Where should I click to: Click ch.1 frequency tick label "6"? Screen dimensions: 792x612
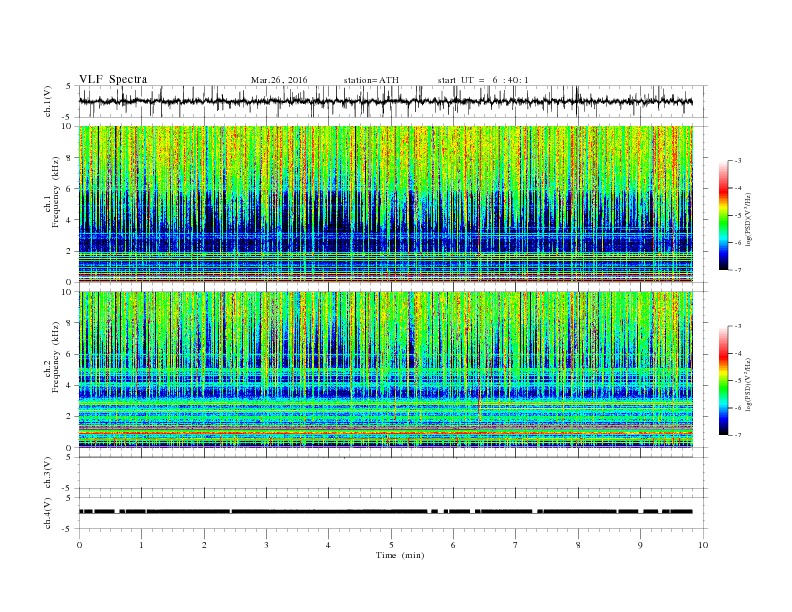[69, 189]
